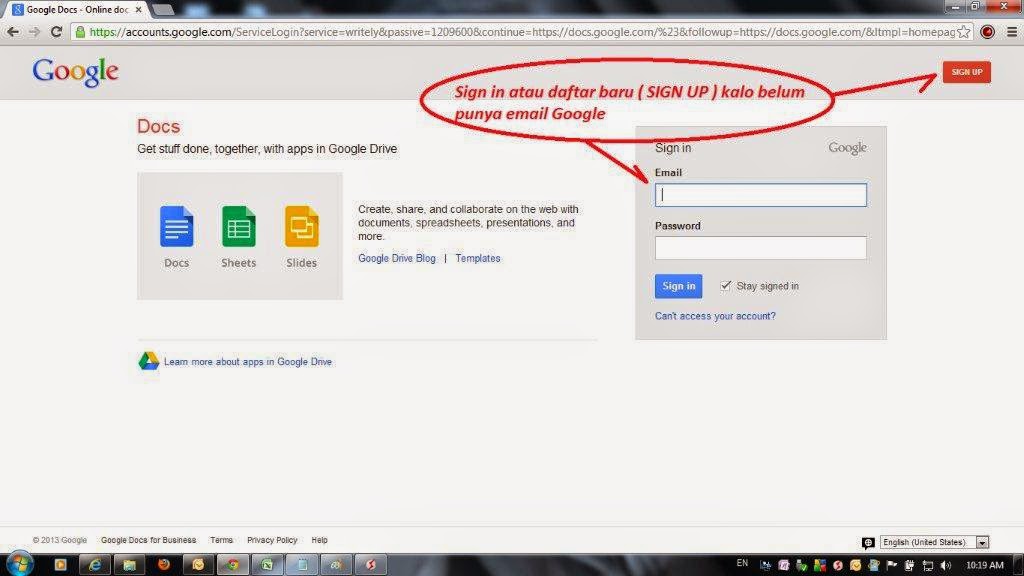
Task: Open the Templates link
Action: (478, 258)
